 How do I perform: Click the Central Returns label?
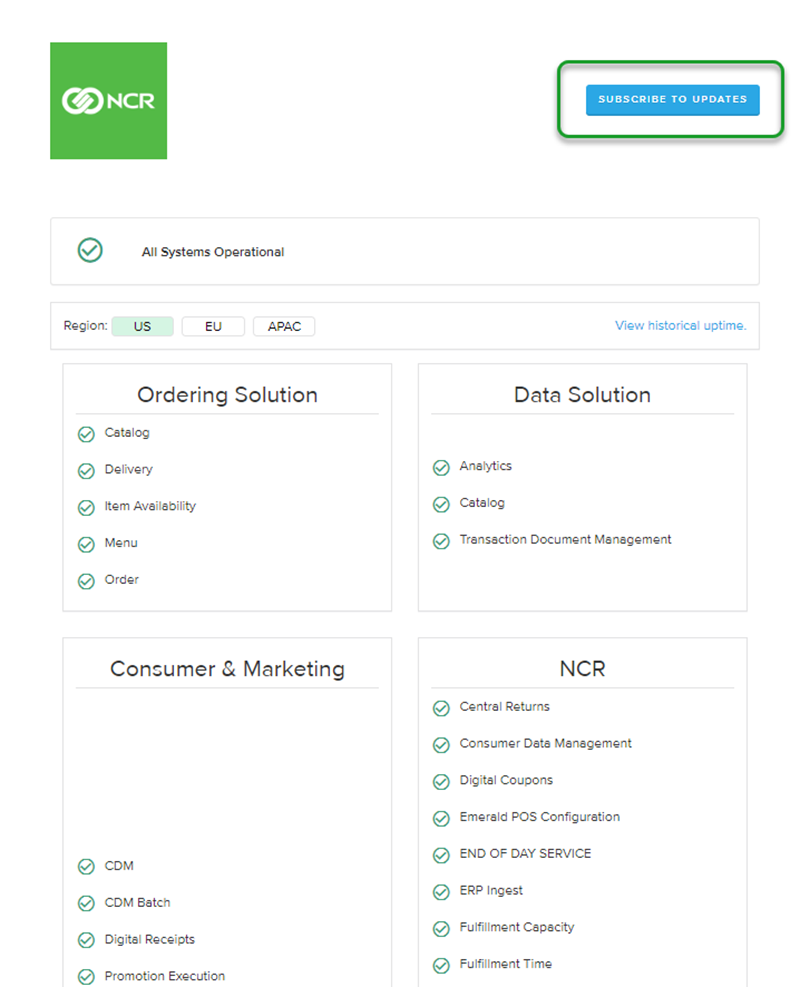[504, 706]
